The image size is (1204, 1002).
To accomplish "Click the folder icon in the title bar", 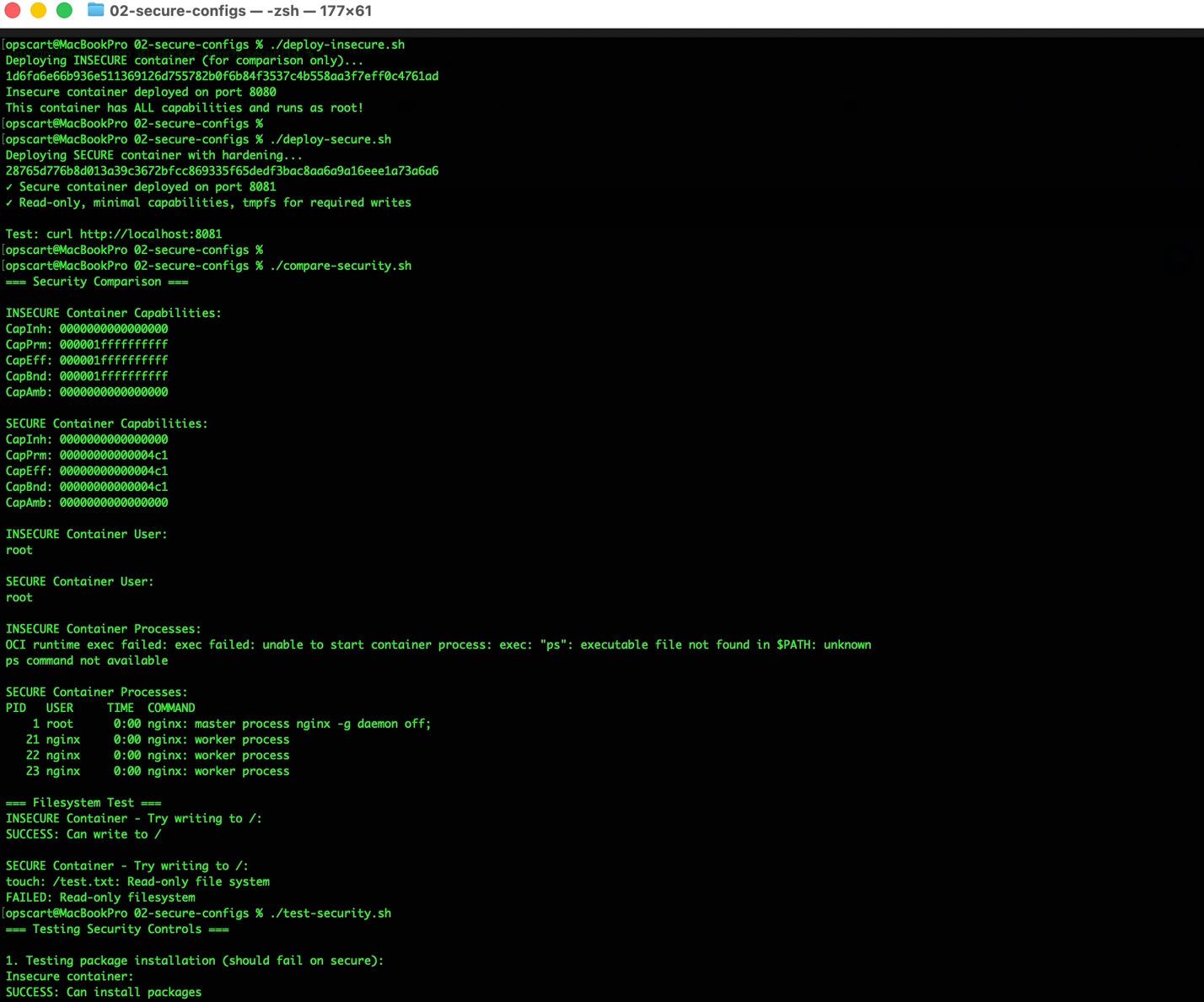I will pos(96,10).
